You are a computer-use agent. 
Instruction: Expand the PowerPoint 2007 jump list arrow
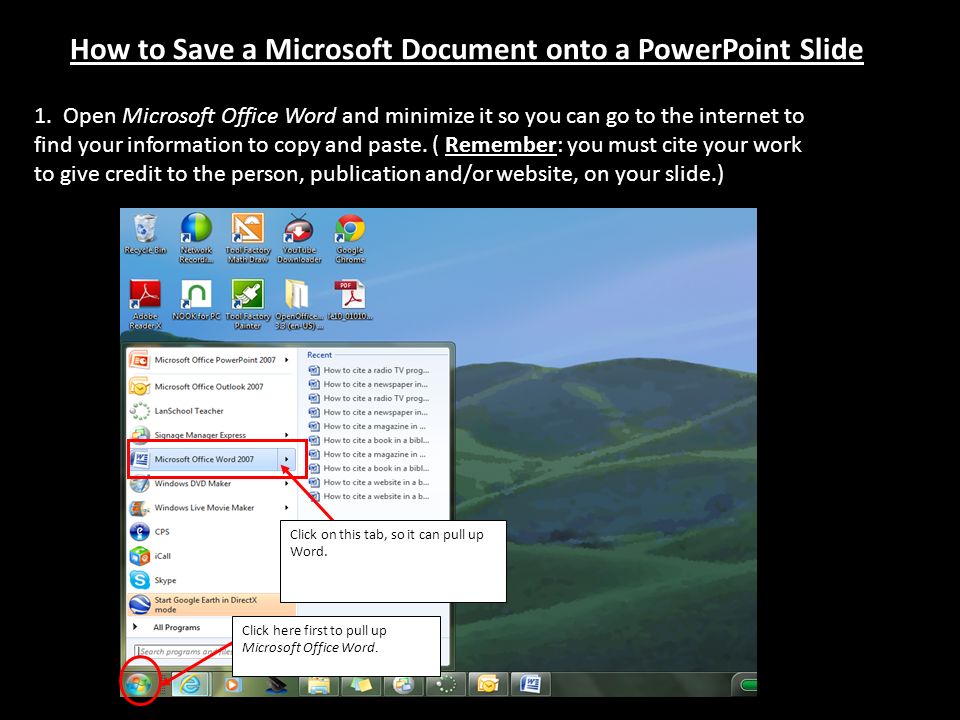coord(287,360)
